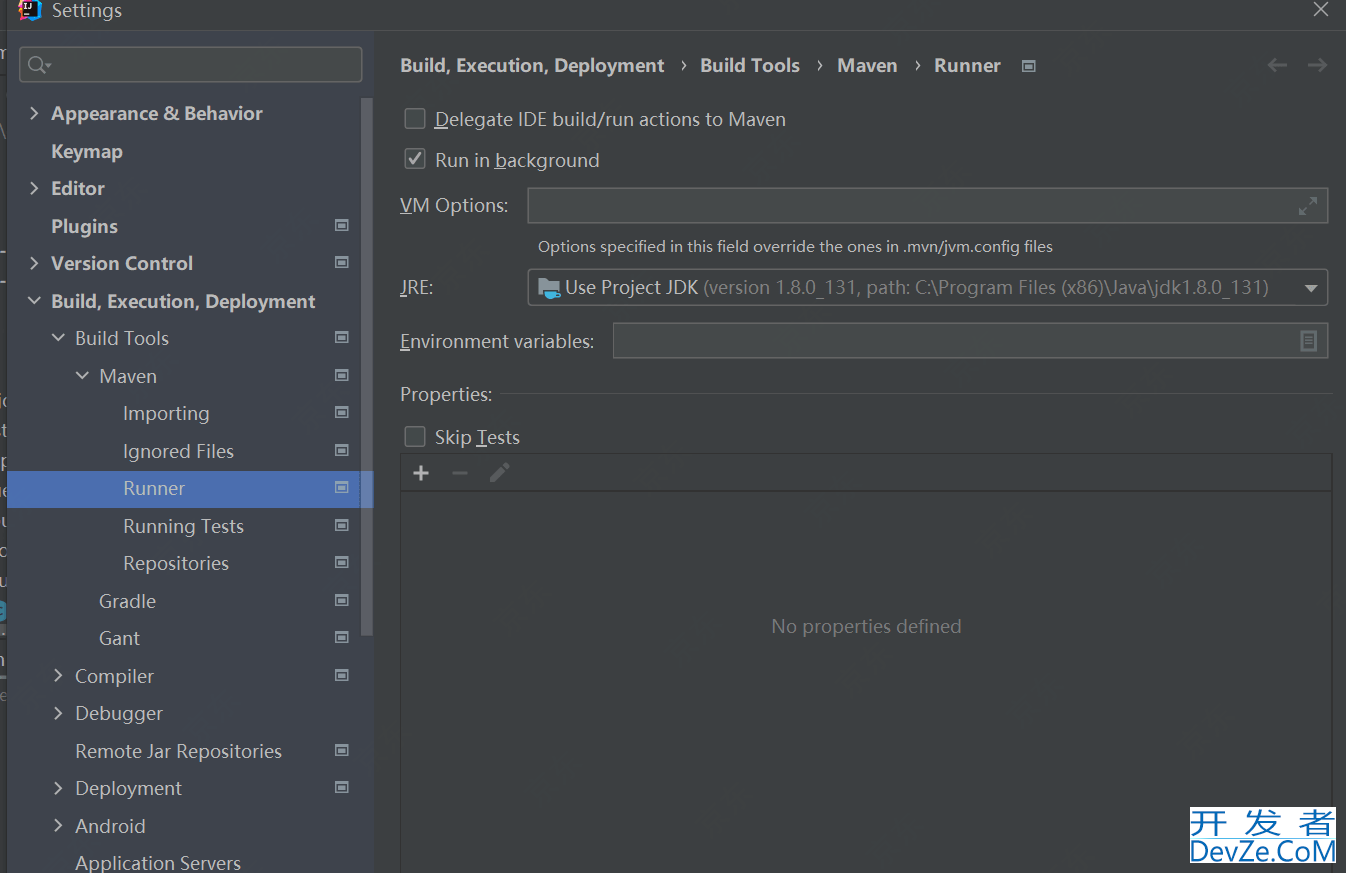Click Build, Execution, Deployment breadcrumb
This screenshot has width=1346, height=873.
pos(532,65)
